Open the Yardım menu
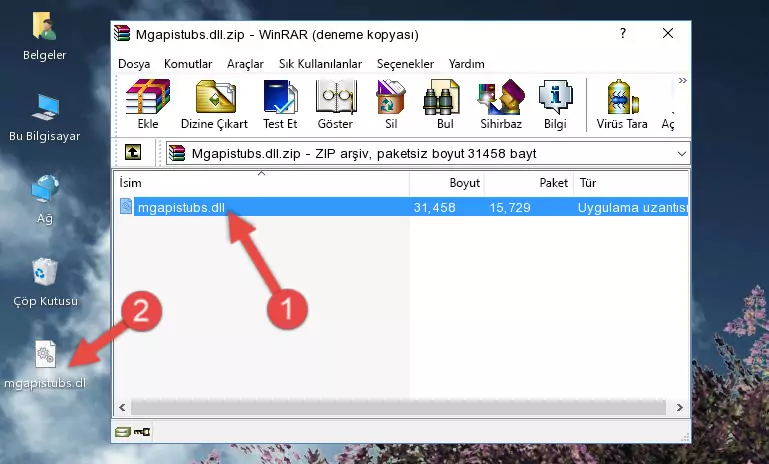Viewport: 769px width, 464px height. point(466,64)
